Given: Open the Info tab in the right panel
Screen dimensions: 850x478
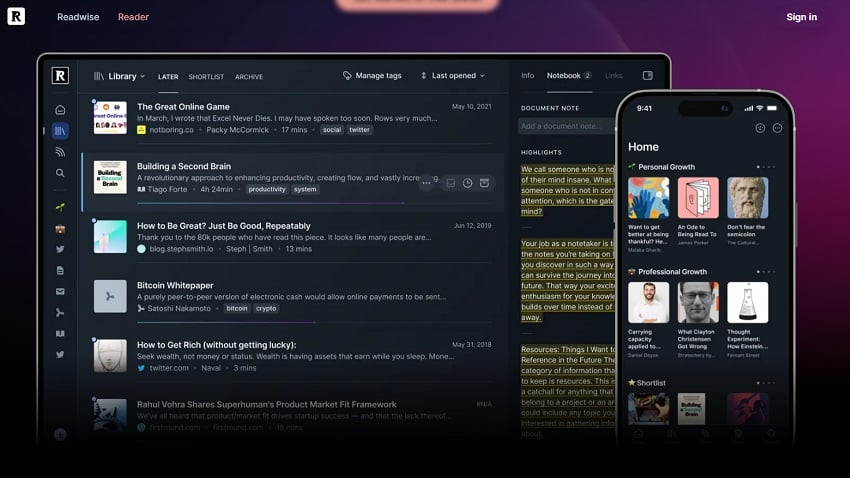Looking at the screenshot, I should tap(527, 75).
